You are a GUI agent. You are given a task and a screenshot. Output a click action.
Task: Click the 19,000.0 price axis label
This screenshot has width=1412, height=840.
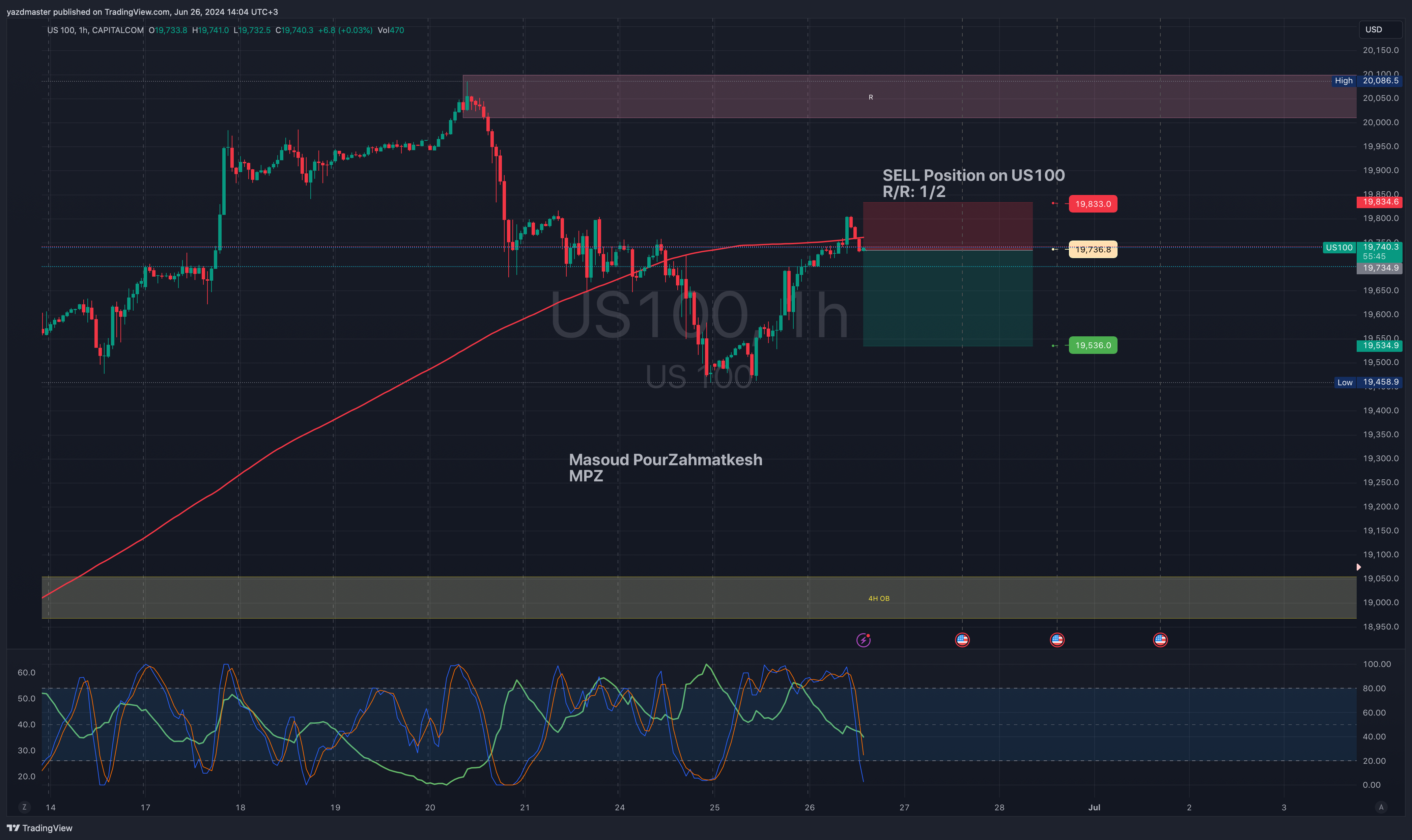click(1380, 602)
